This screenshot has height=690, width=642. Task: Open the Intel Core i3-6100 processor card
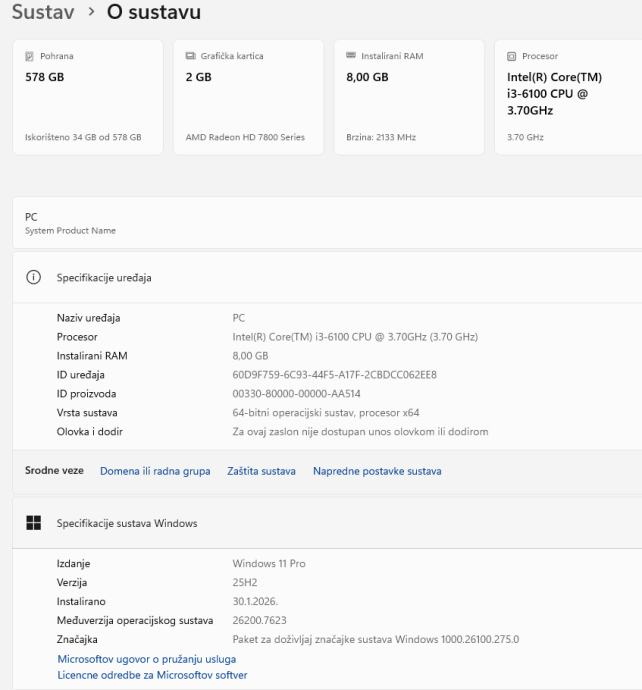click(x=566, y=98)
